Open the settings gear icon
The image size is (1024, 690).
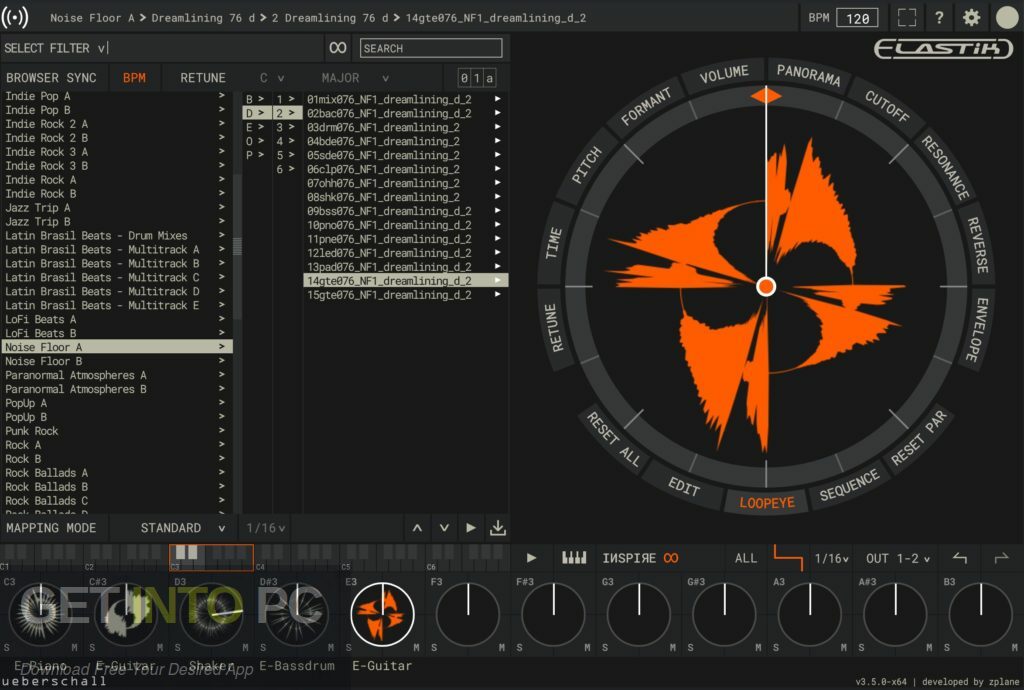[971, 18]
